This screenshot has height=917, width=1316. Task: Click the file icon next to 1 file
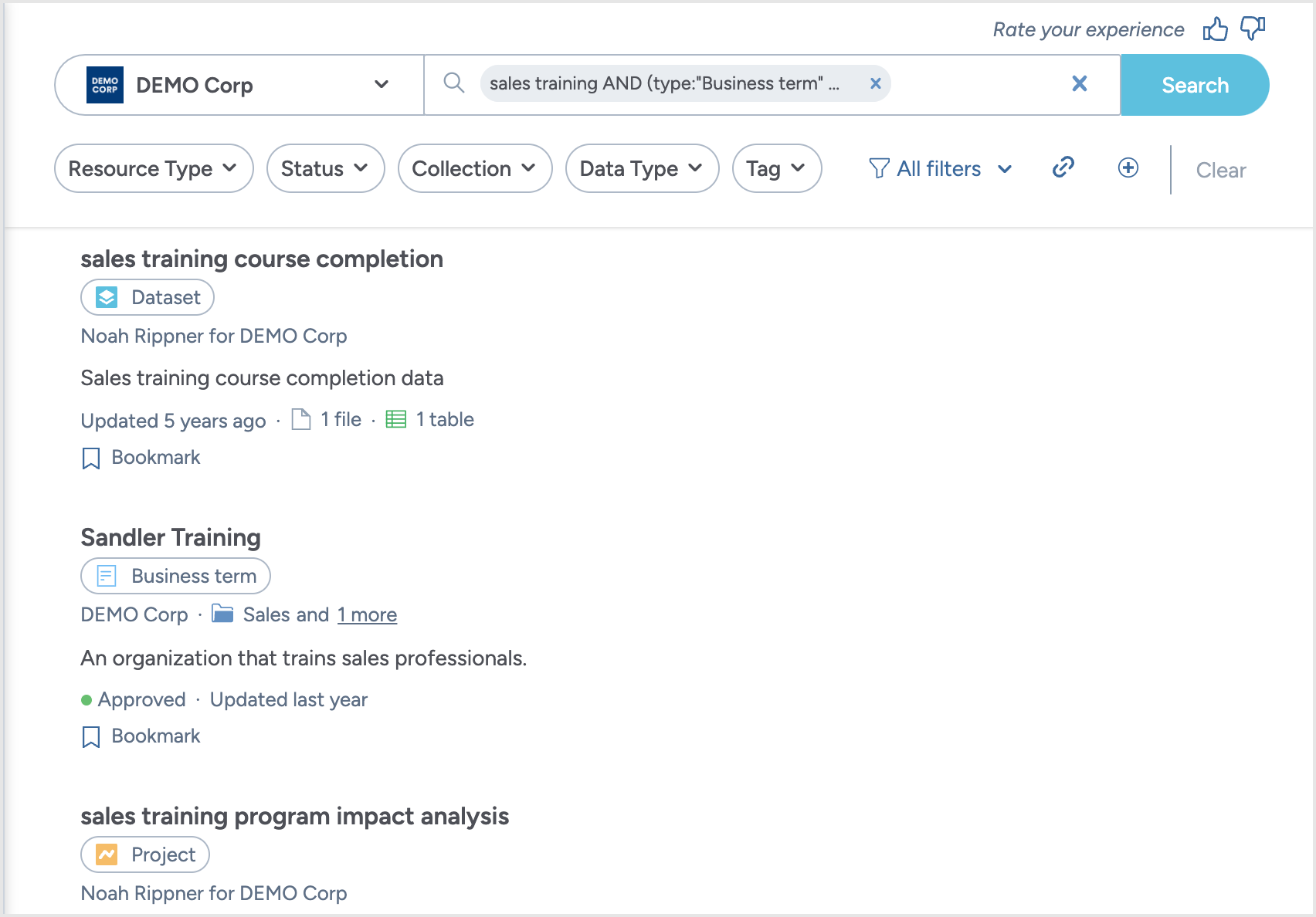point(301,419)
